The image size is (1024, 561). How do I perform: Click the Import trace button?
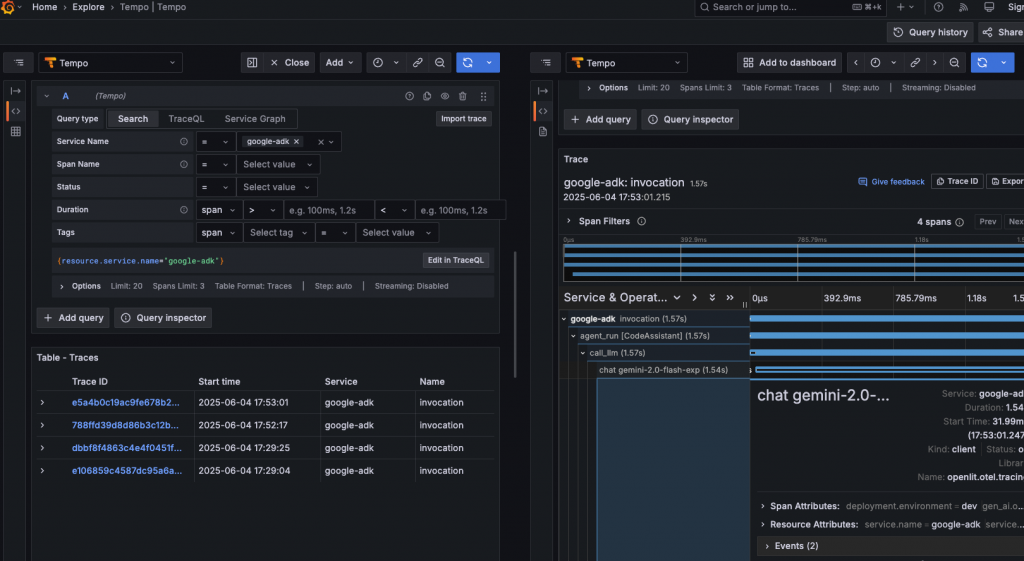click(x=464, y=118)
